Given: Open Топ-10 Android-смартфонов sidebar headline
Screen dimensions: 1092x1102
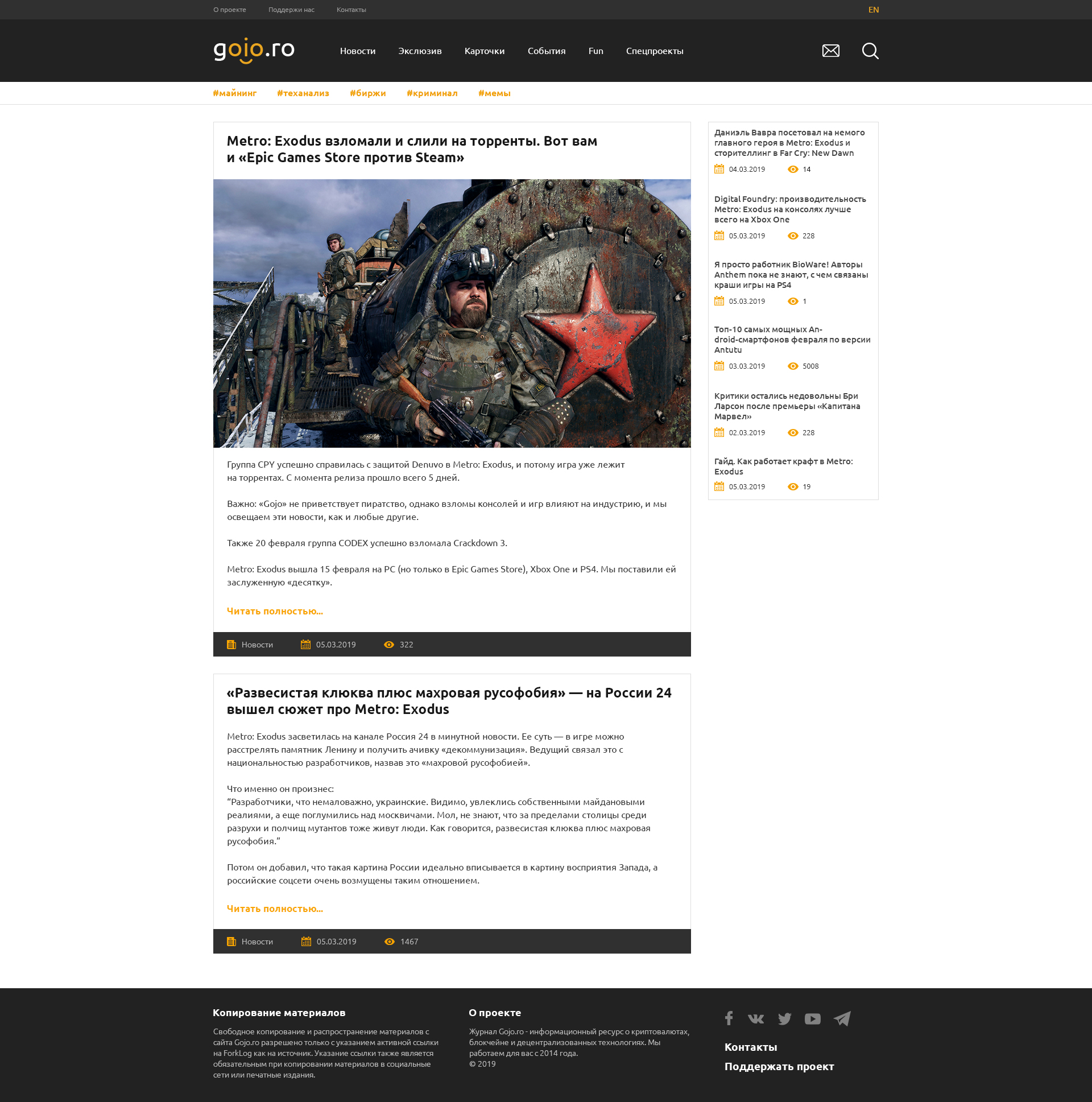Looking at the screenshot, I should point(792,340).
